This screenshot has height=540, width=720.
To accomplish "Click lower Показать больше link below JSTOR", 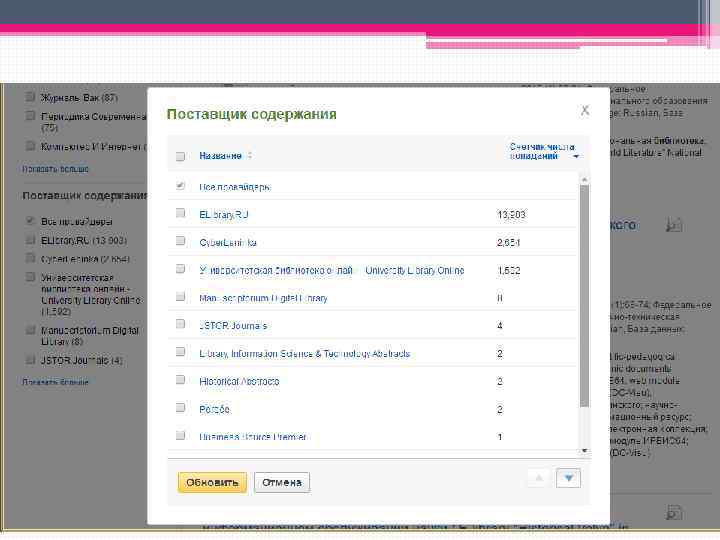I will [x=56, y=382].
